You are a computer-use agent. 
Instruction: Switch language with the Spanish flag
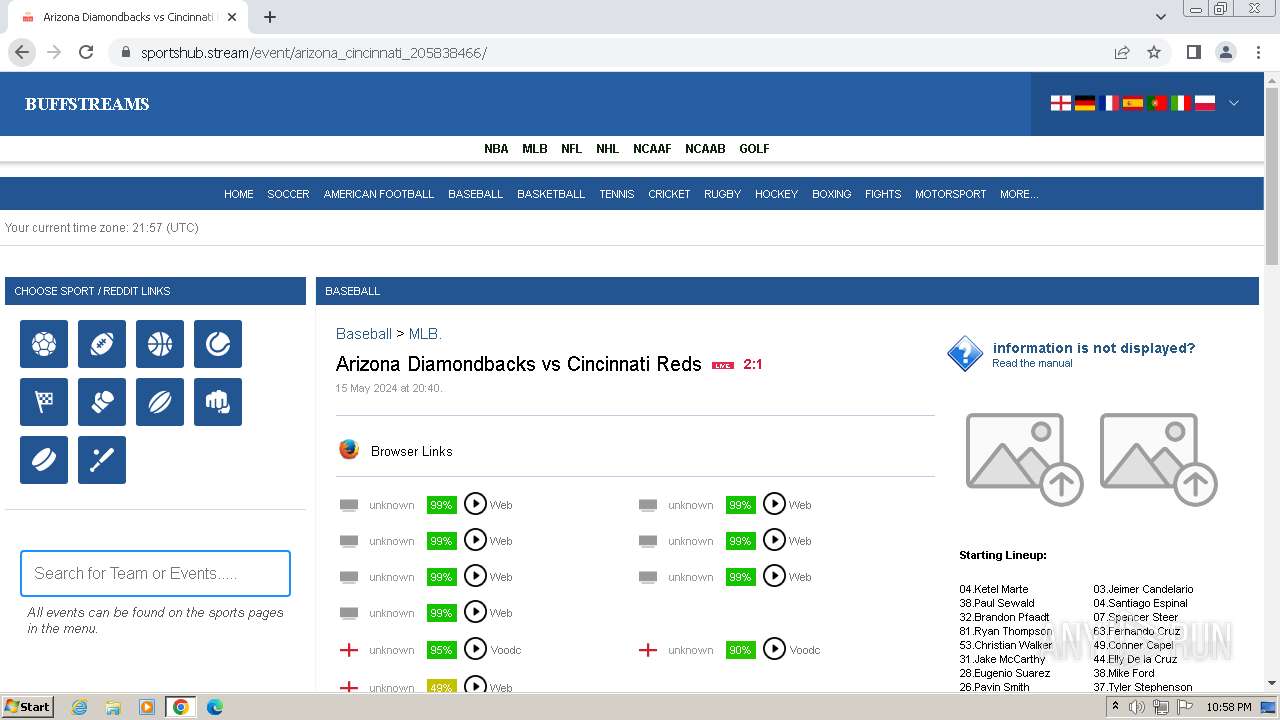1133,103
